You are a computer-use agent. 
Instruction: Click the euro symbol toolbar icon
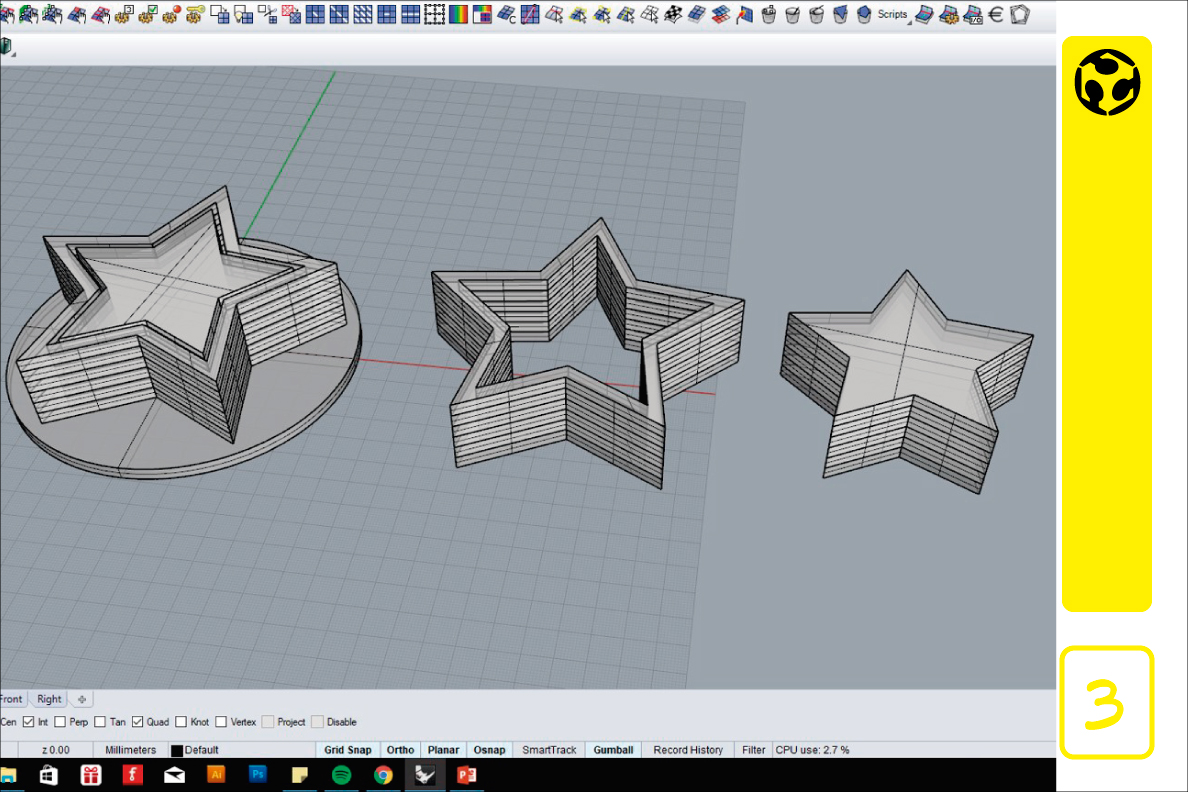pyautogui.click(x=995, y=14)
